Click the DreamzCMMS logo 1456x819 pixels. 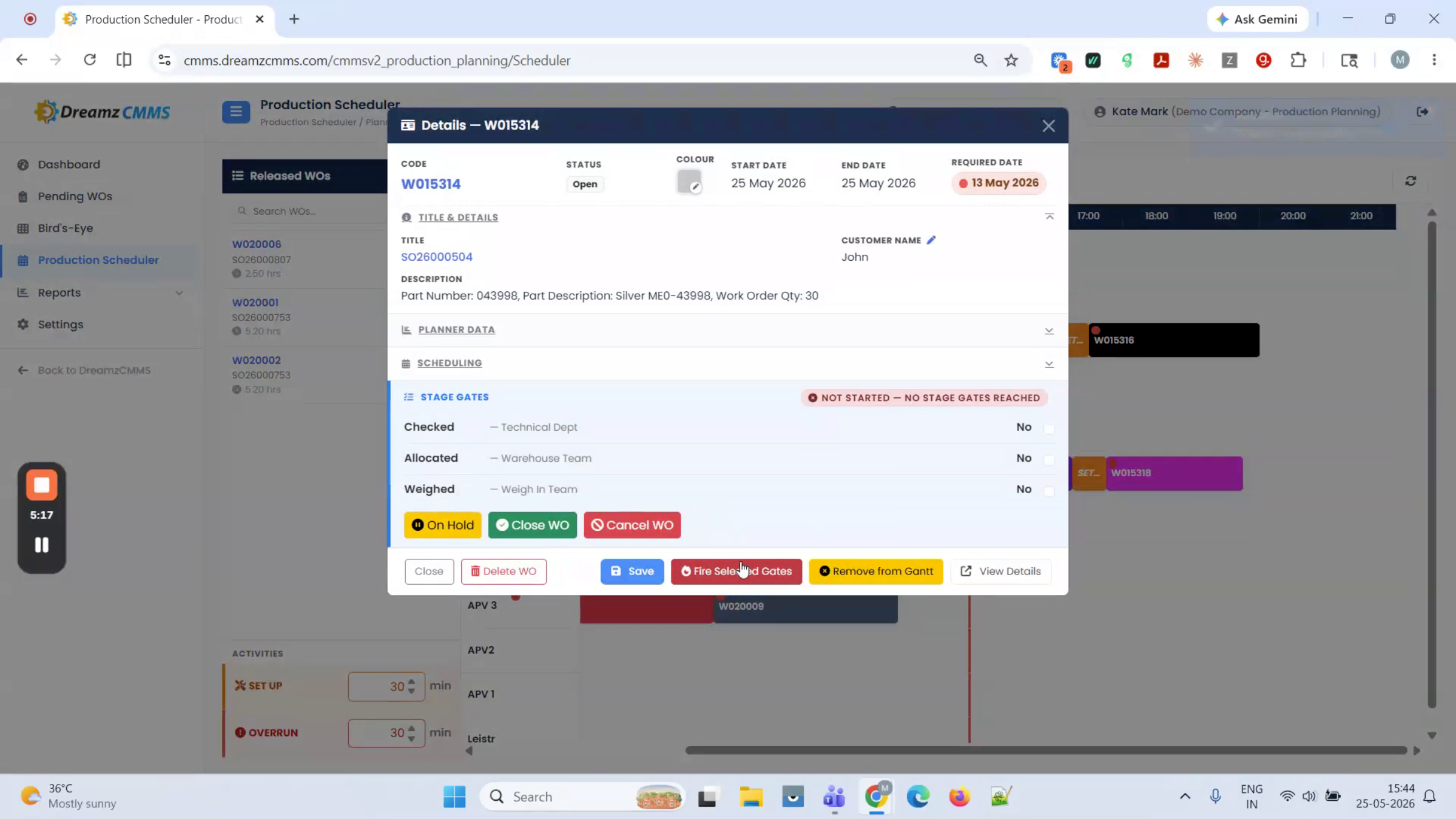click(102, 112)
